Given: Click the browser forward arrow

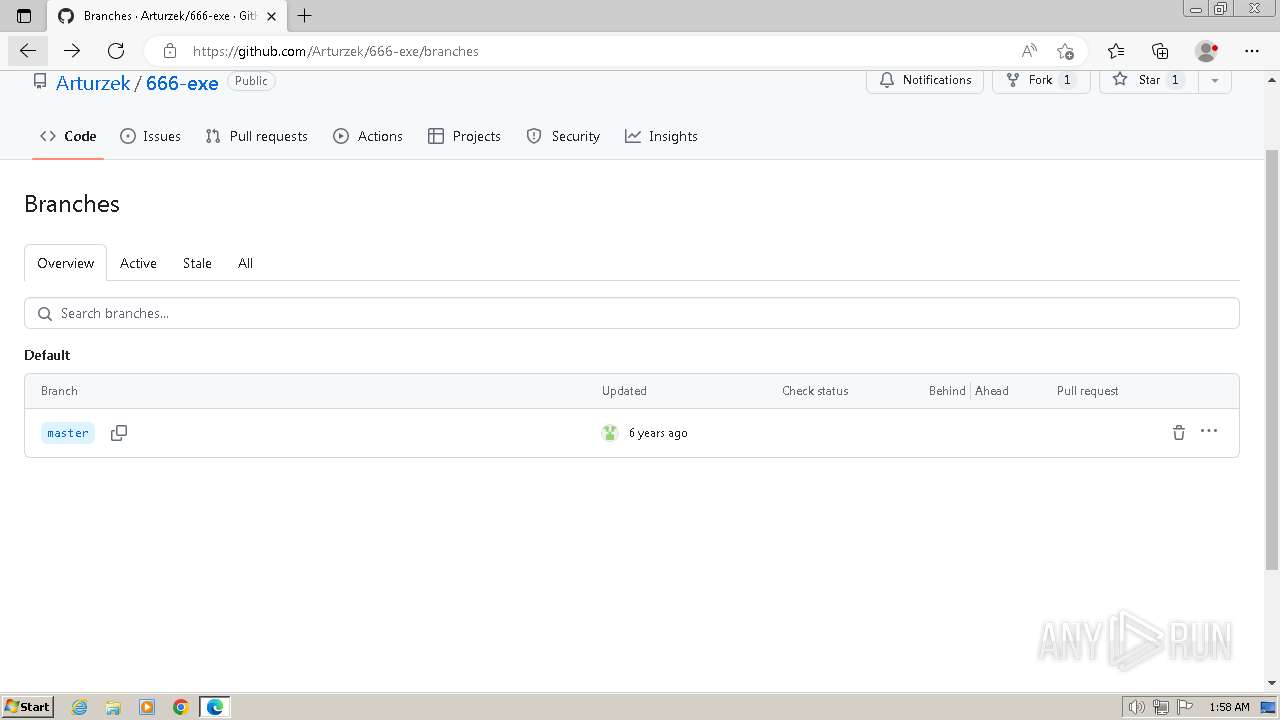Looking at the screenshot, I should click(72, 51).
